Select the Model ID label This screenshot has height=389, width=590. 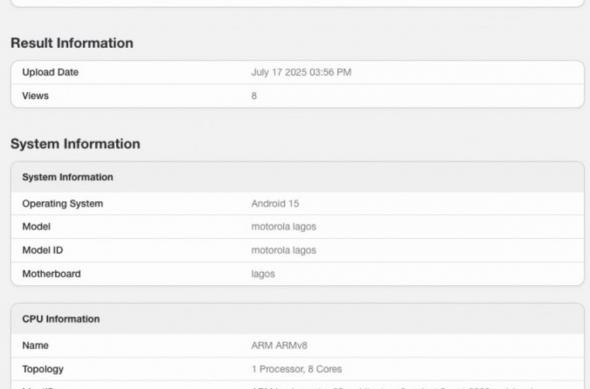43,250
